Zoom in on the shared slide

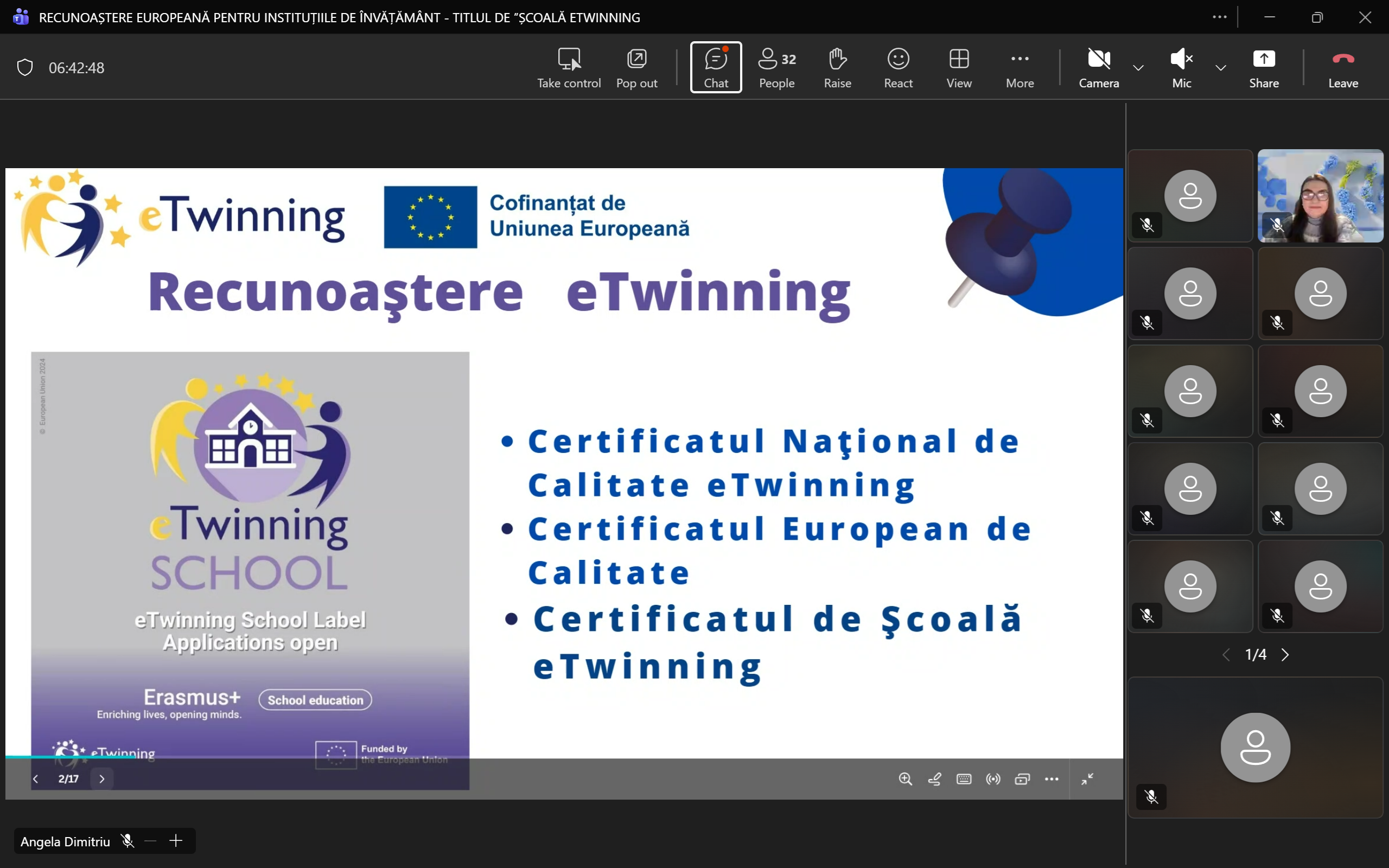(905, 779)
